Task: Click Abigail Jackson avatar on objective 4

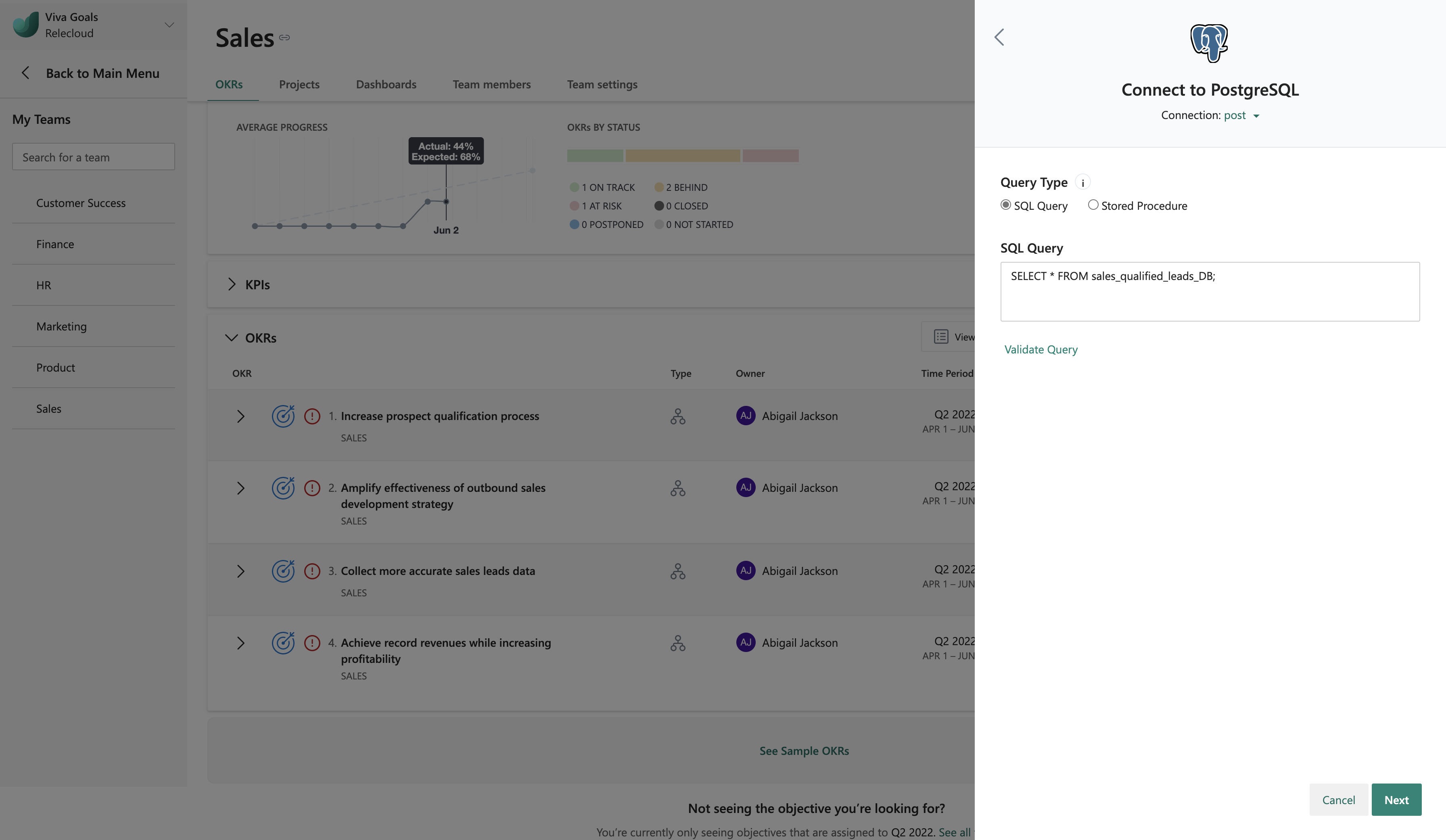Action: point(745,642)
